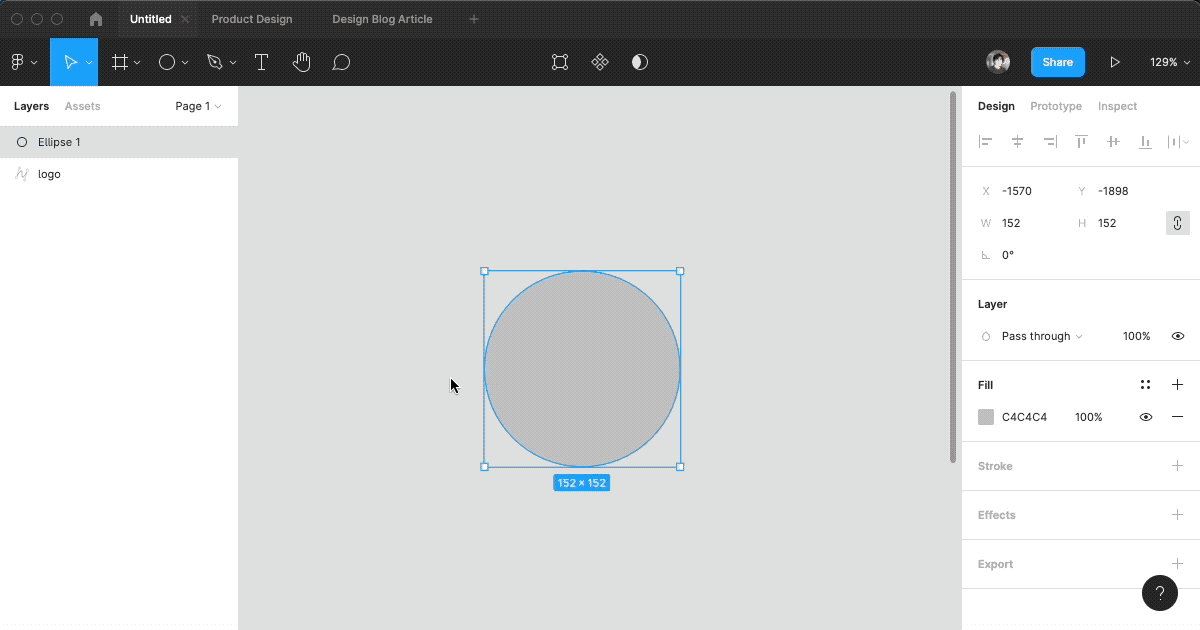Click the Present play icon
1200x630 pixels.
coord(1115,62)
